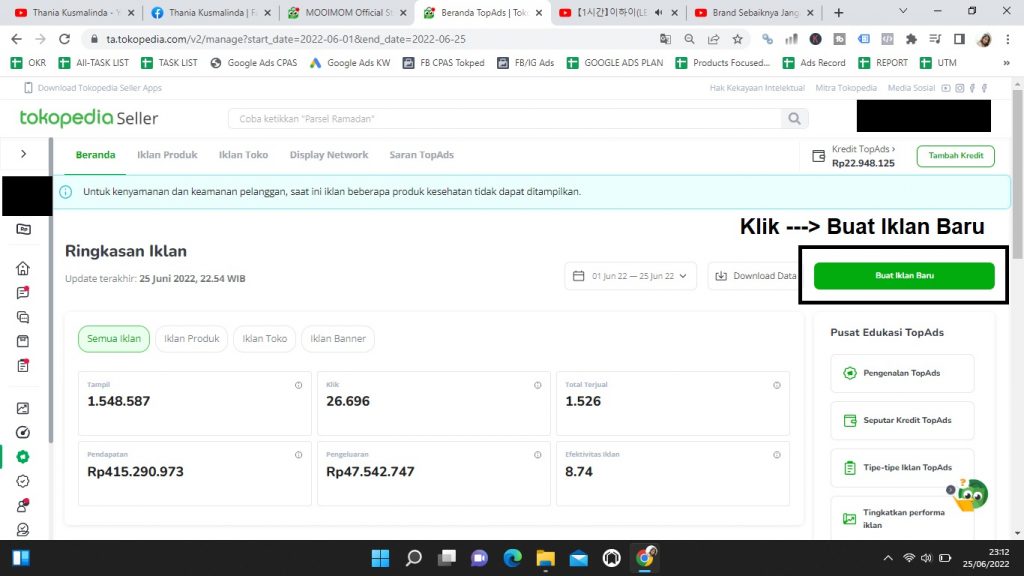Click the info icon on Efektivitas Iklan card
The height and width of the screenshot is (576, 1024).
[x=776, y=455]
